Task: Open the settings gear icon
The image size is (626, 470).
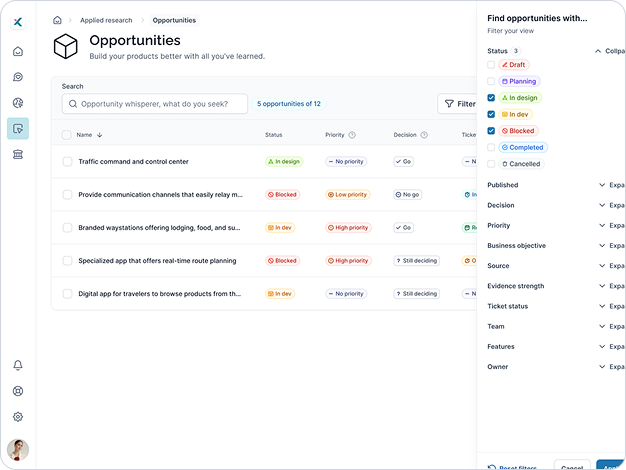Action: (18, 417)
